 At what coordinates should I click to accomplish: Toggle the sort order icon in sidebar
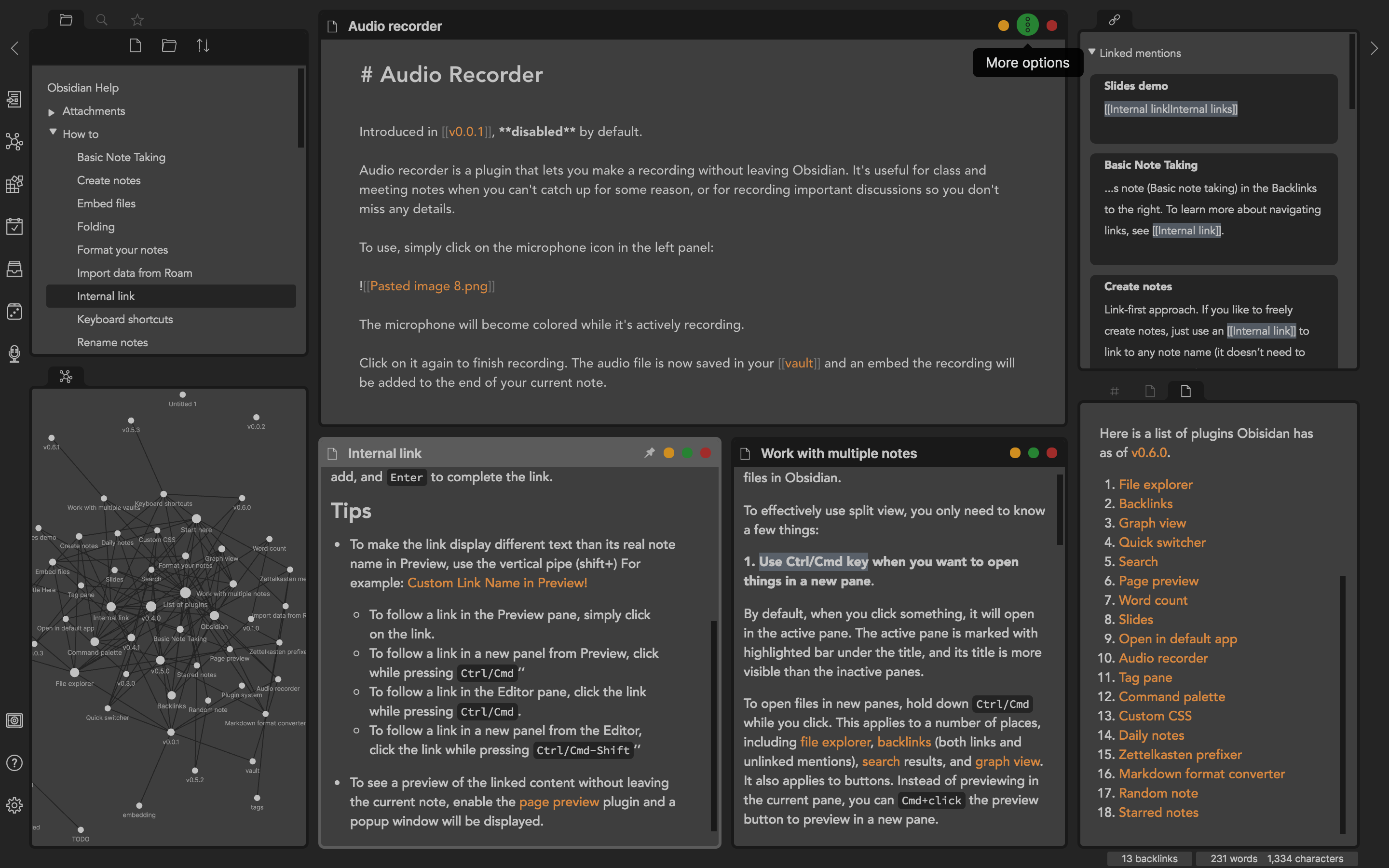tap(203, 45)
